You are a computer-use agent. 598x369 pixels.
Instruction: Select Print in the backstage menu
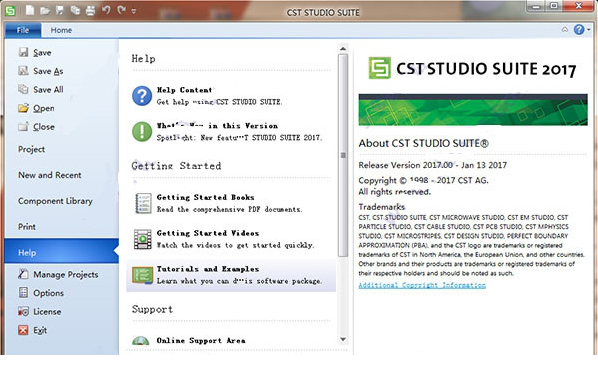click(x=27, y=227)
